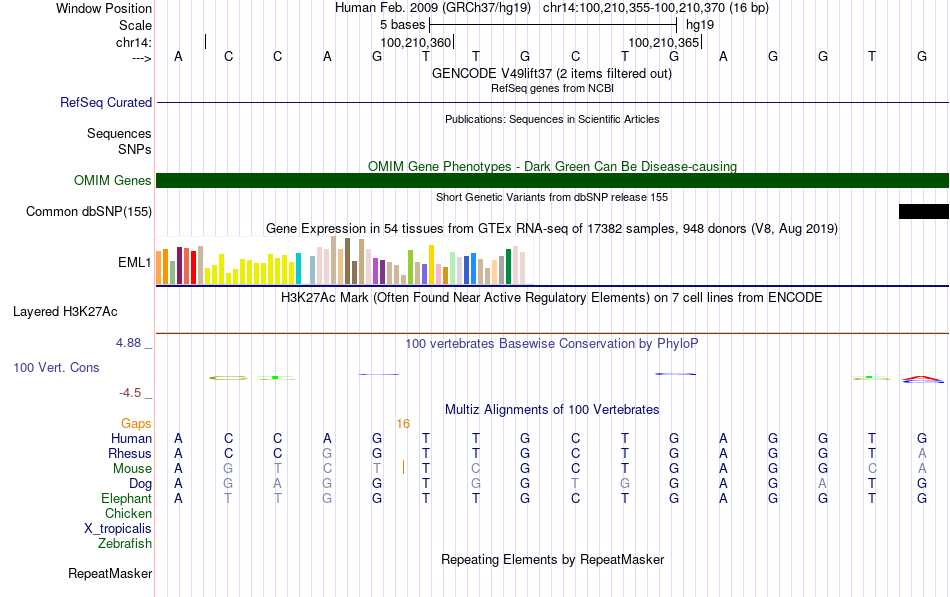950x597 pixels.
Task: Click the 100,210,365 coordinate marker
Action: 663,42
